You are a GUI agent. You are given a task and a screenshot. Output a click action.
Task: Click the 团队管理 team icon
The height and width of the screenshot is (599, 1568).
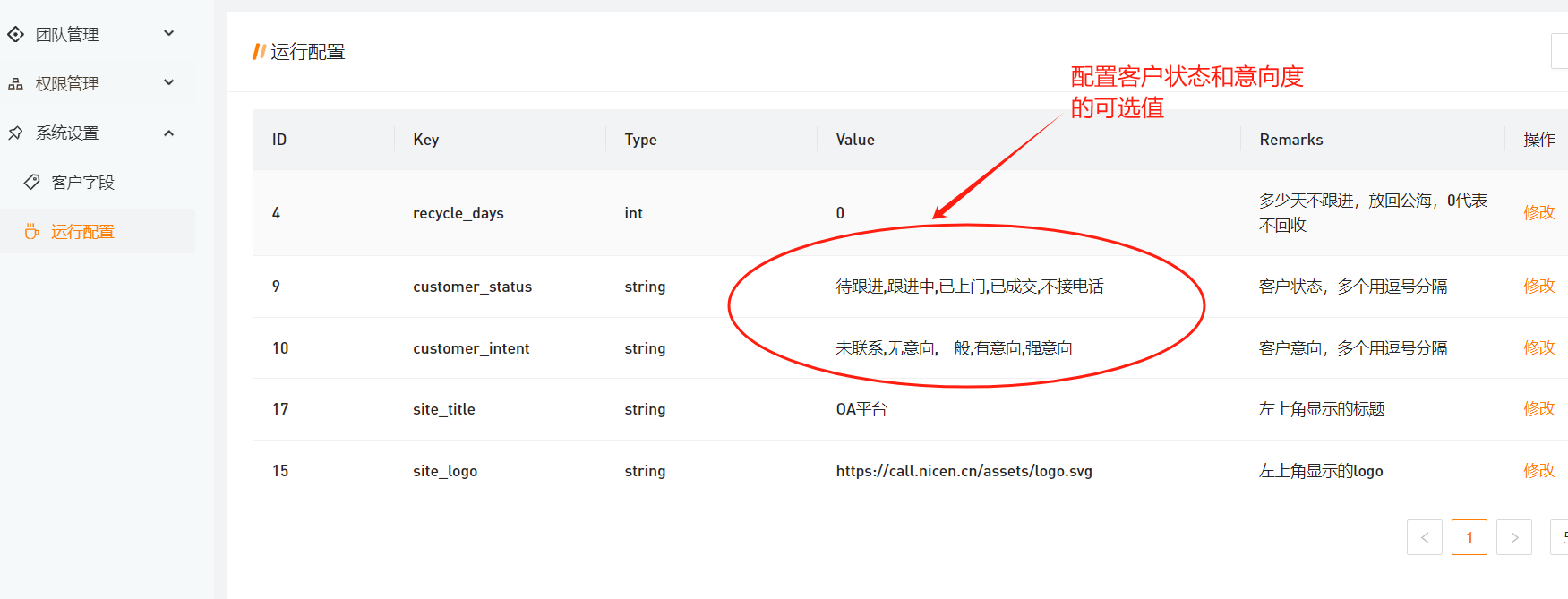(15, 34)
